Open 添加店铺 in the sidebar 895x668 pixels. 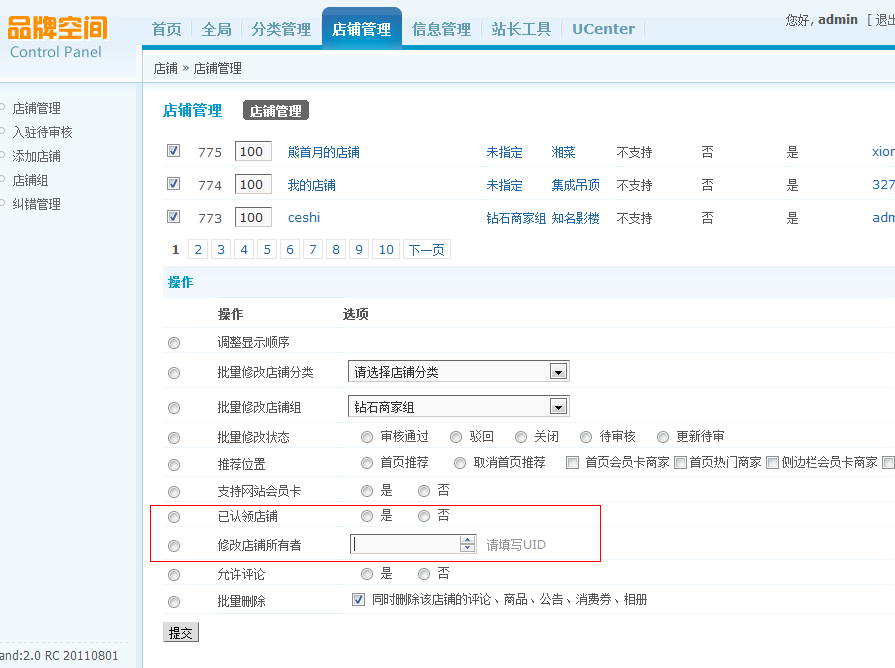[37, 156]
